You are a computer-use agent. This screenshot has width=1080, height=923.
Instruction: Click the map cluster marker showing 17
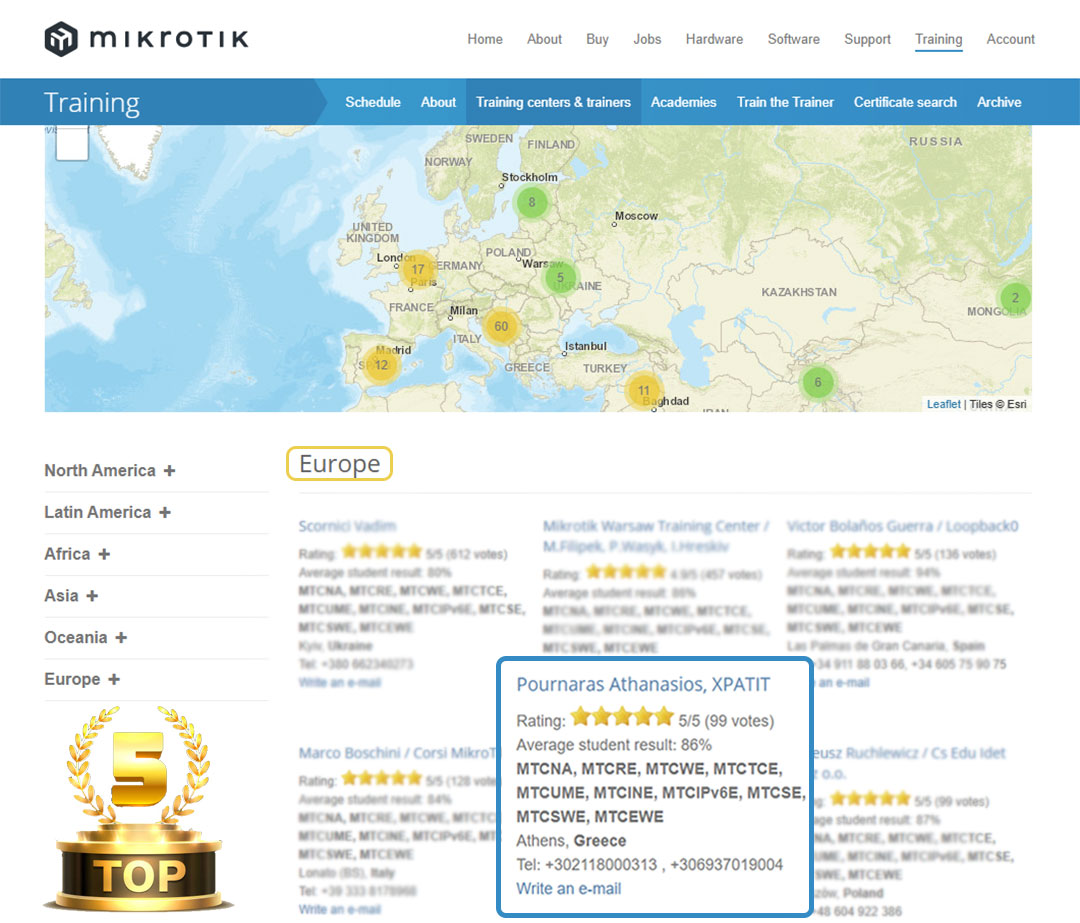418,269
